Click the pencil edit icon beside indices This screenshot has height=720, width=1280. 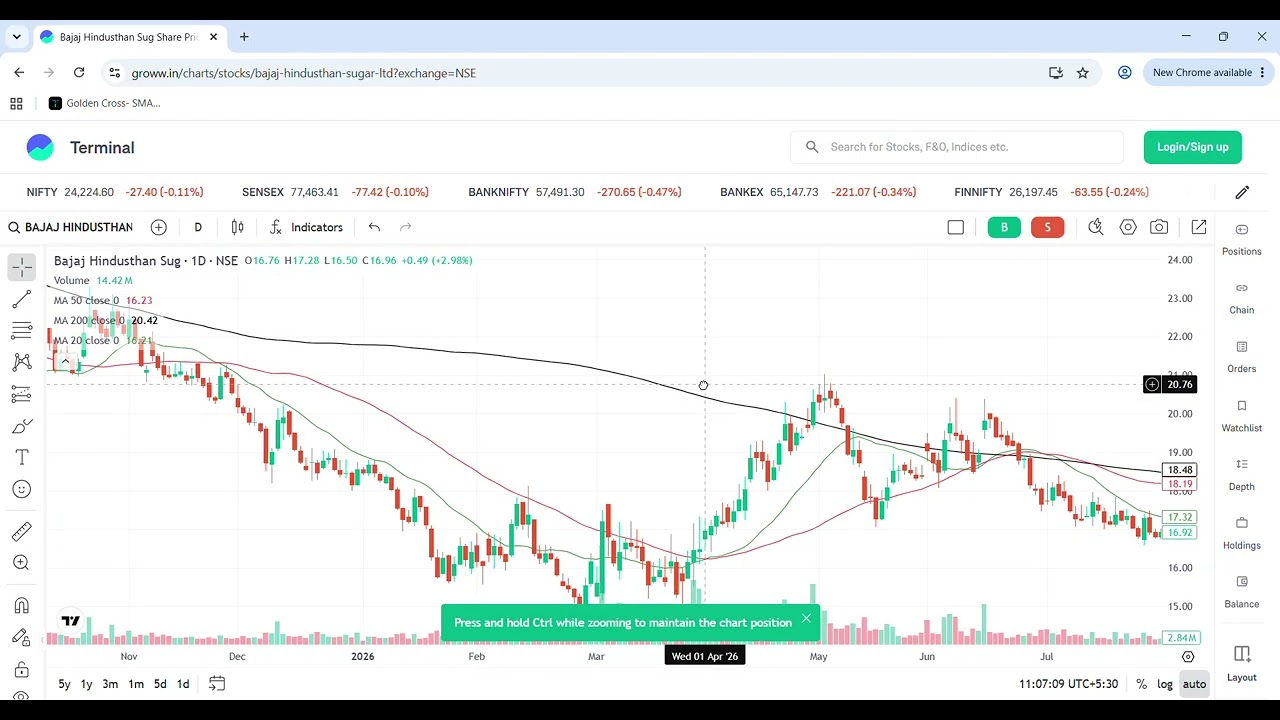point(1242,192)
